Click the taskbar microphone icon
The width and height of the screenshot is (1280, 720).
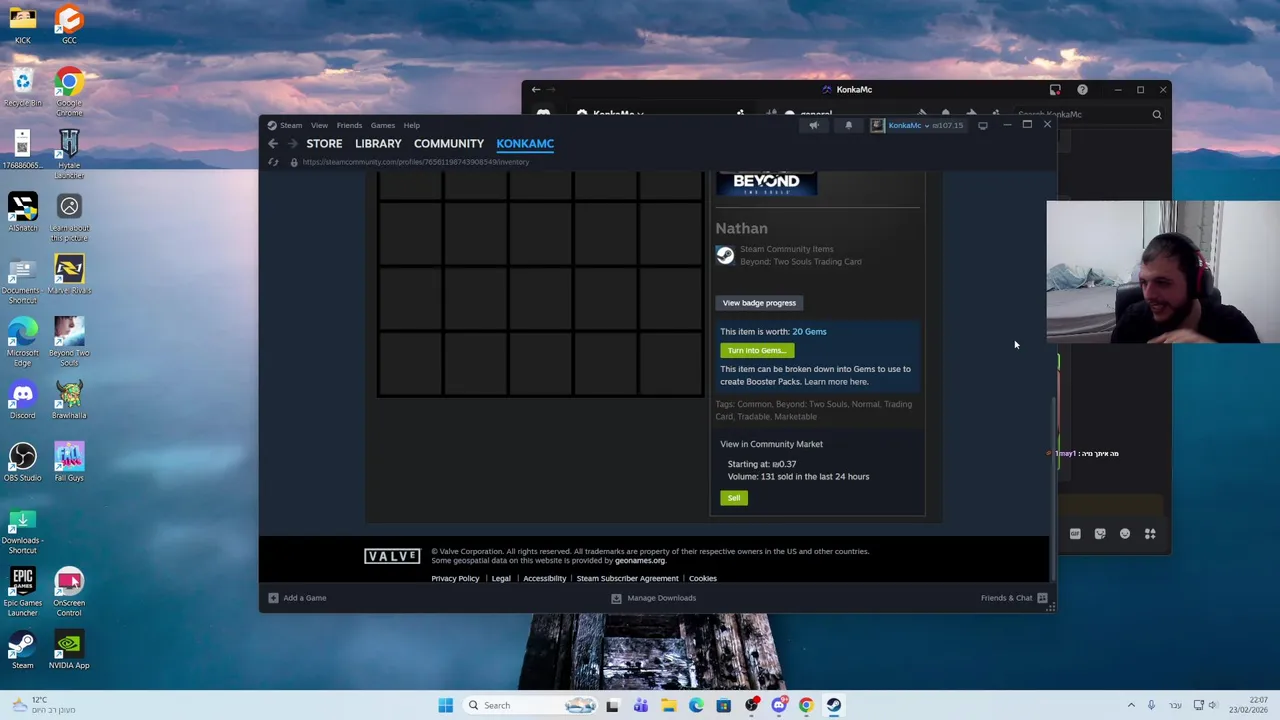[x=1151, y=705]
